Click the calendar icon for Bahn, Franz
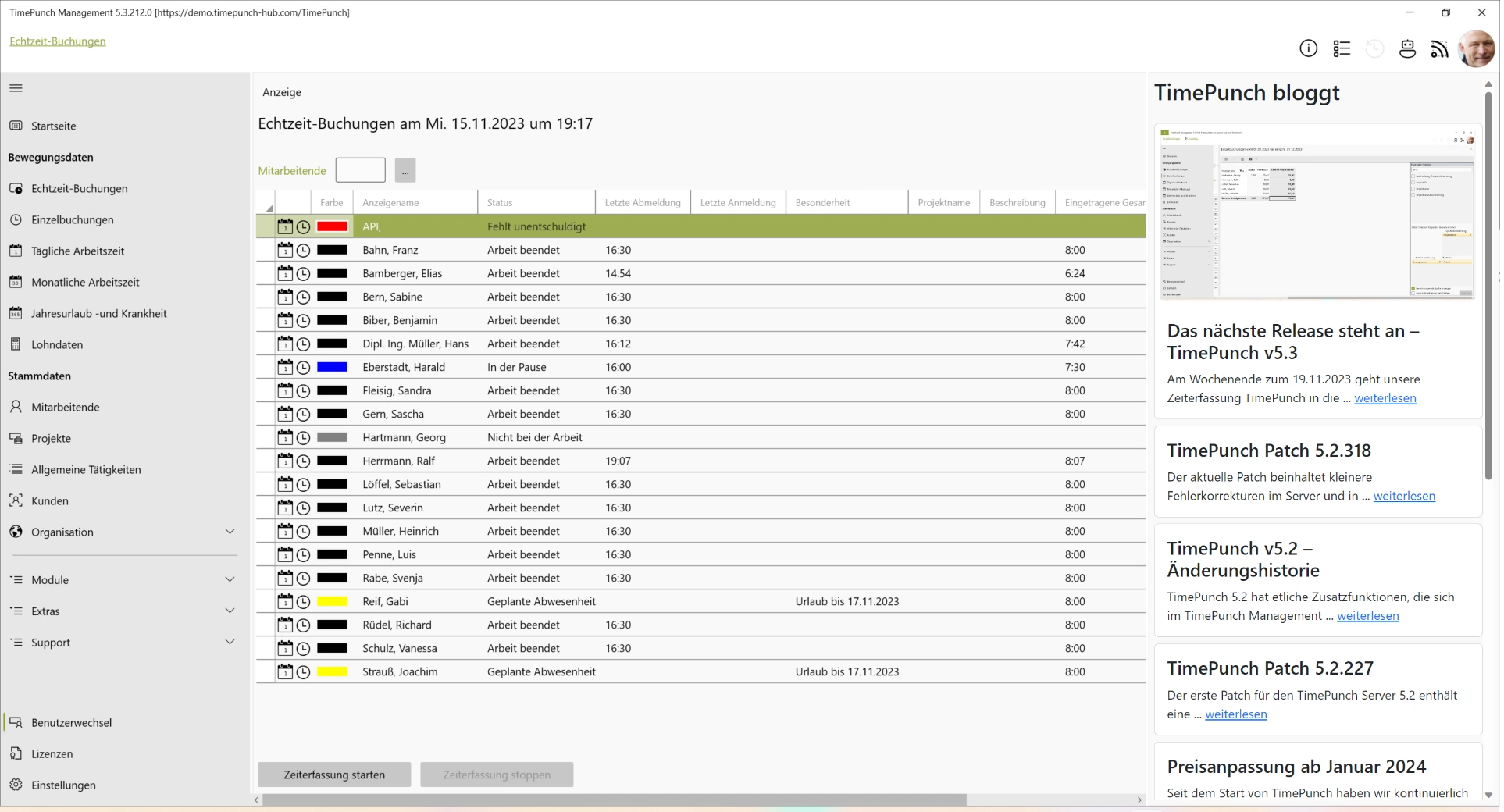The width and height of the screenshot is (1504, 812). pos(285,250)
